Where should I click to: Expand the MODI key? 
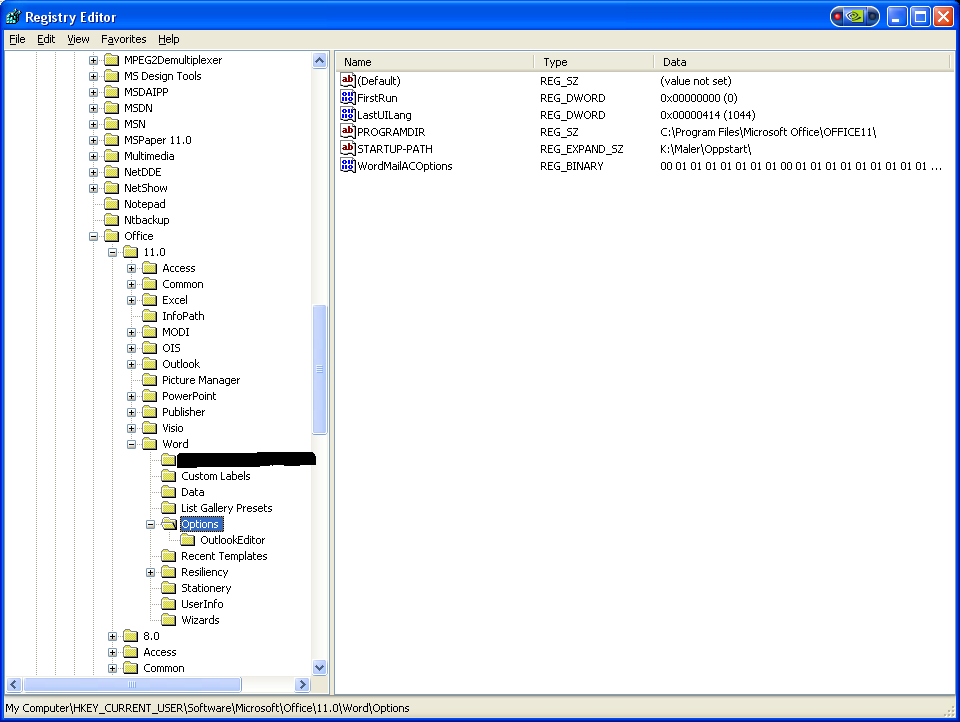coord(131,332)
